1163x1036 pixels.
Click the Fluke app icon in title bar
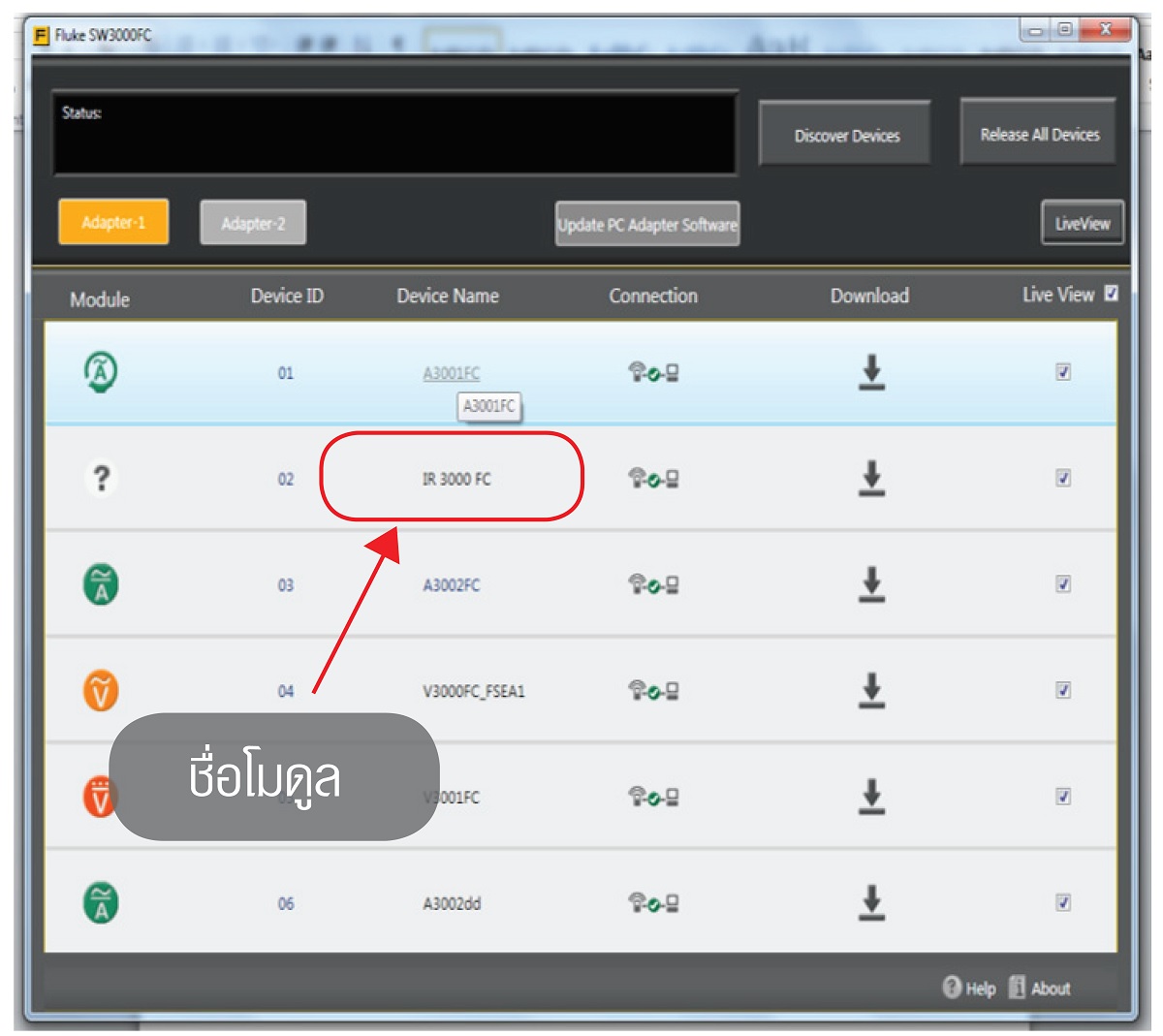[41, 36]
